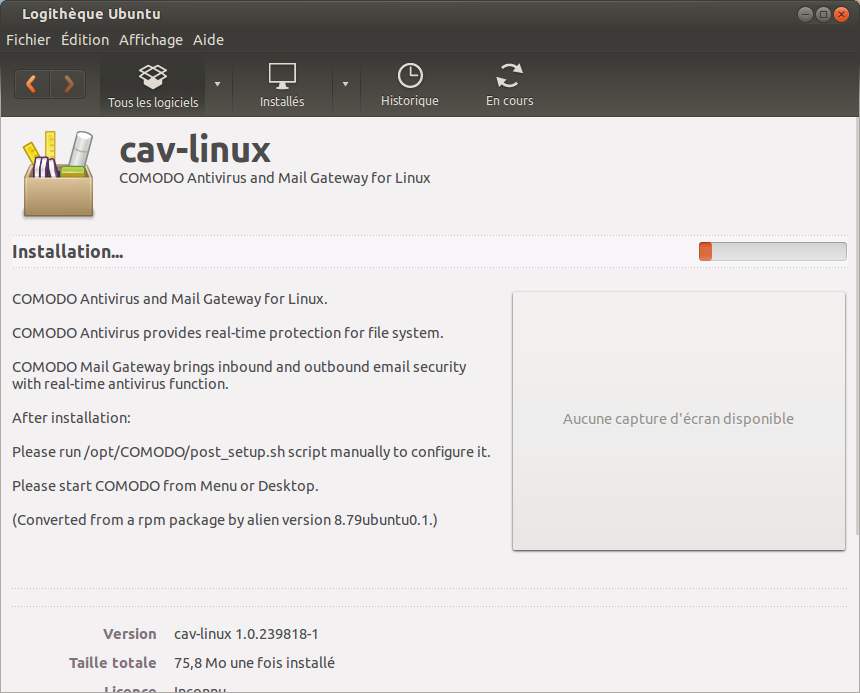The image size is (860, 693).
Task: Open Tous les logiciels view
Action: coord(152,86)
